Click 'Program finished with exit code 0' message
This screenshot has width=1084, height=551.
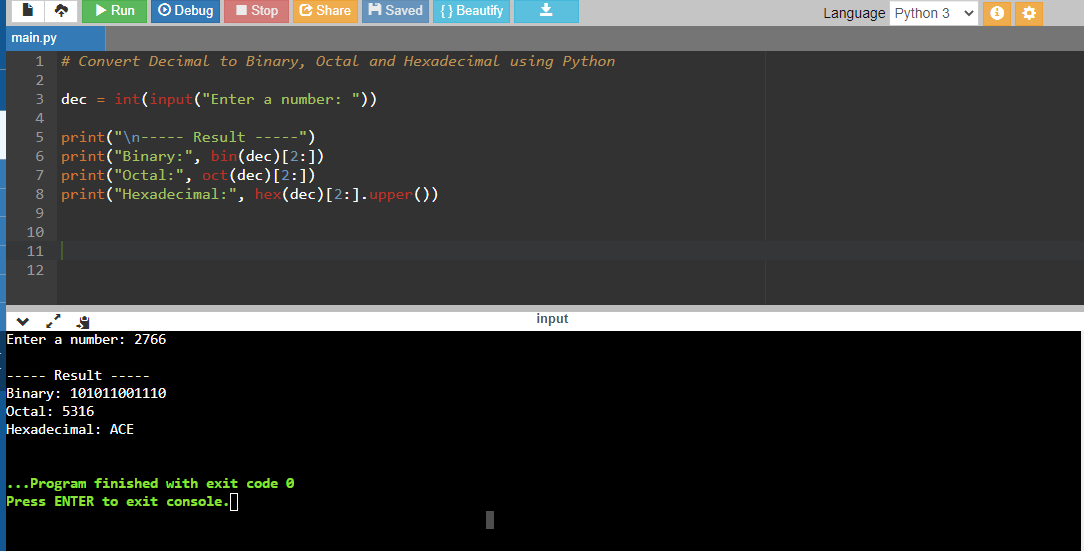pyautogui.click(x=151, y=483)
